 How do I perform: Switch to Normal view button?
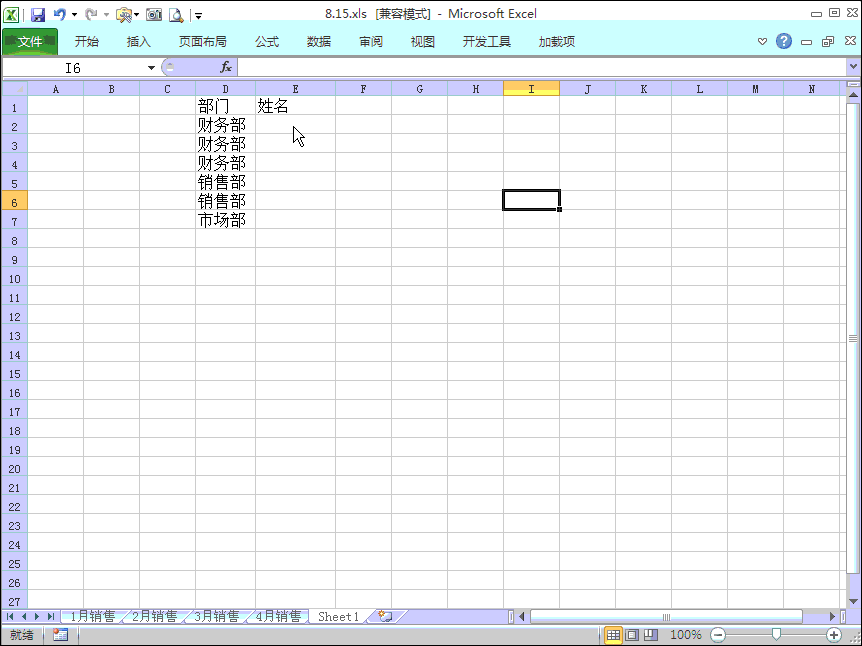[614, 635]
